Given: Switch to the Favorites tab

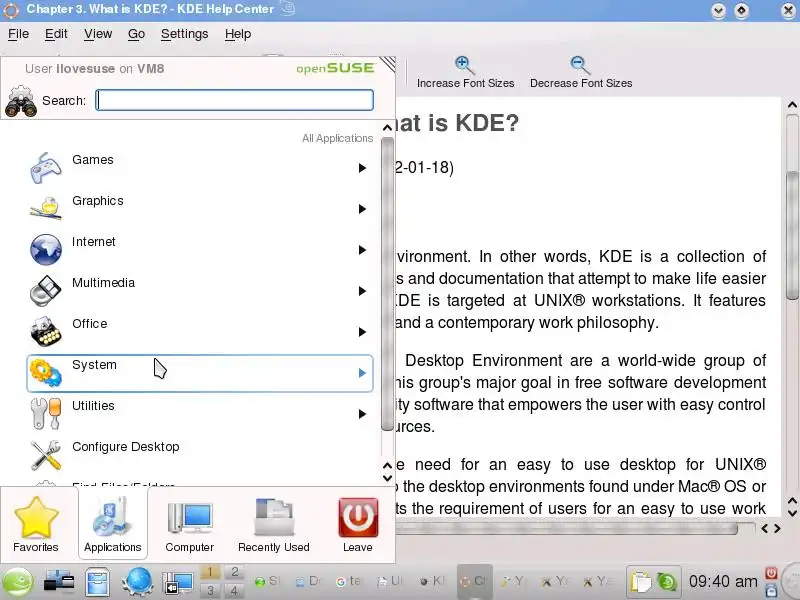Looking at the screenshot, I should coord(36,524).
